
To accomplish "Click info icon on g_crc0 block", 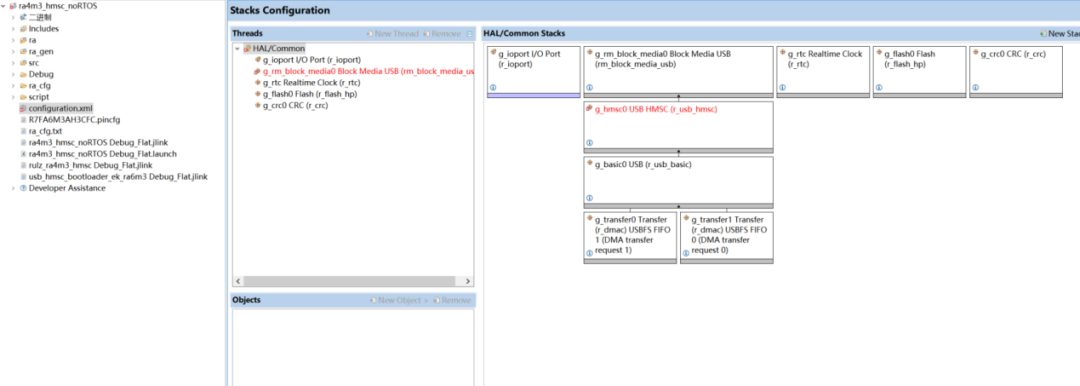I will pyautogui.click(x=975, y=88).
